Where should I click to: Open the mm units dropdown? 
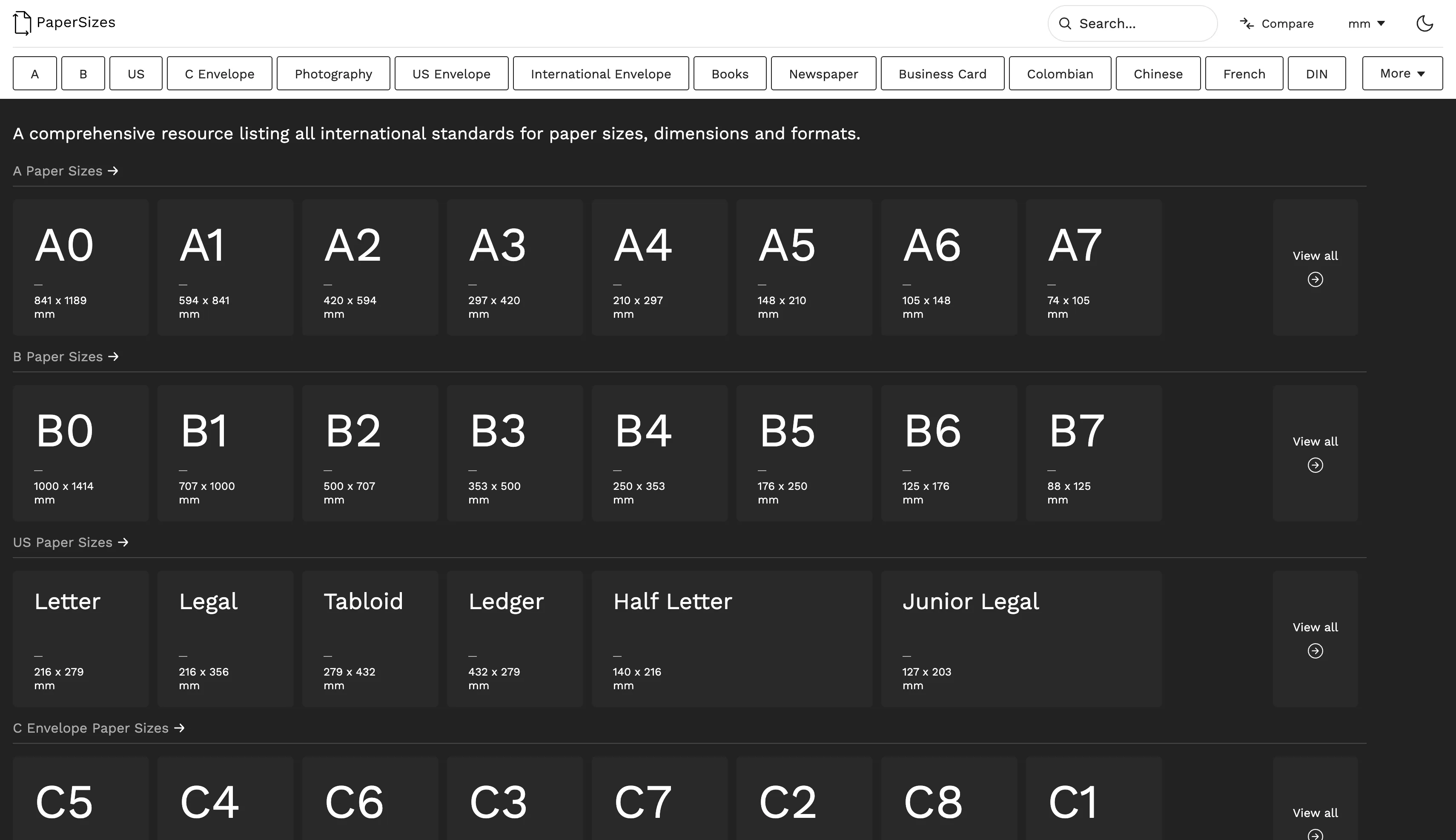(x=1366, y=24)
